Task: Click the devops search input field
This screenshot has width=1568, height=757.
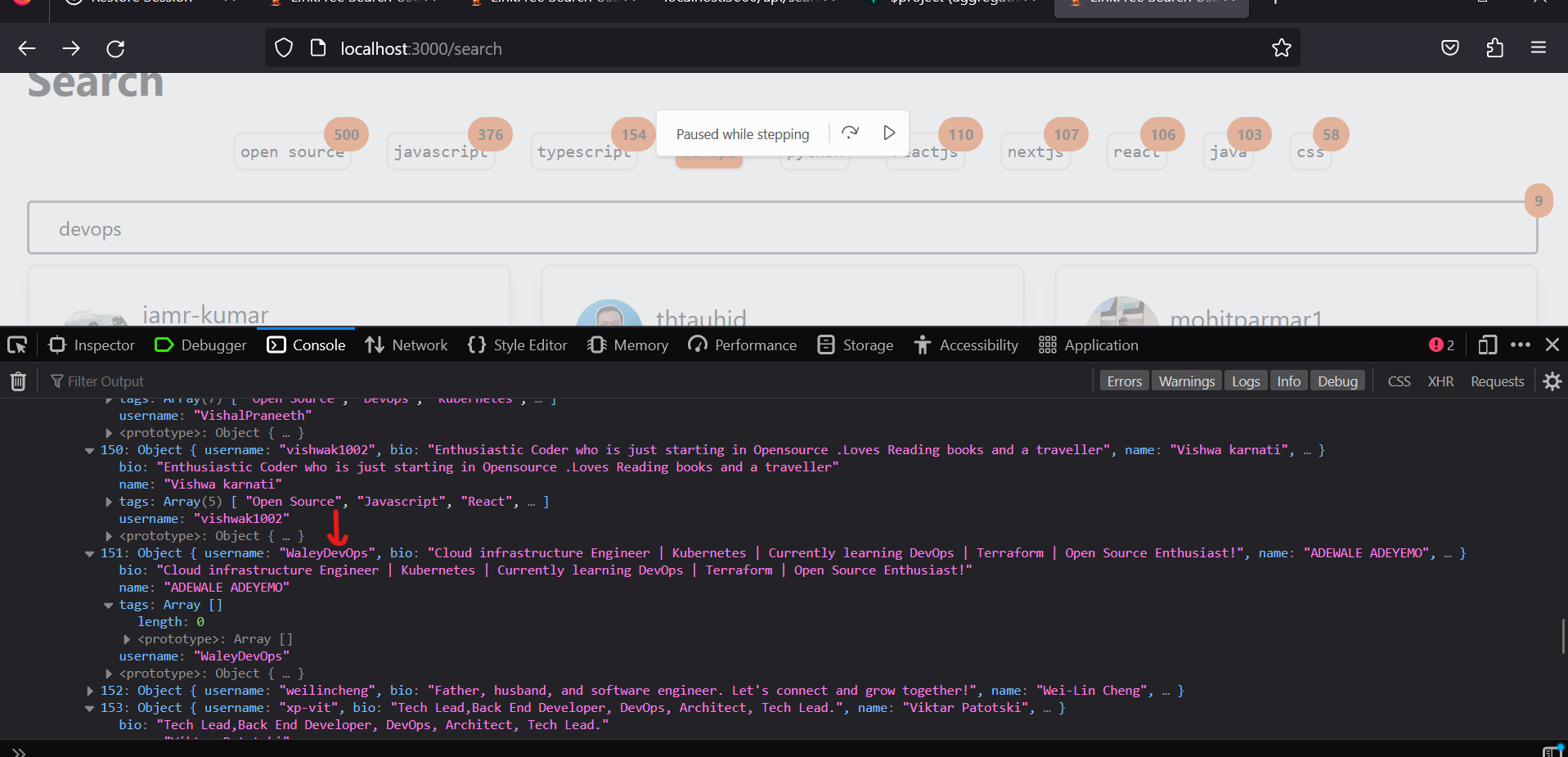Action: click(x=783, y=228)
